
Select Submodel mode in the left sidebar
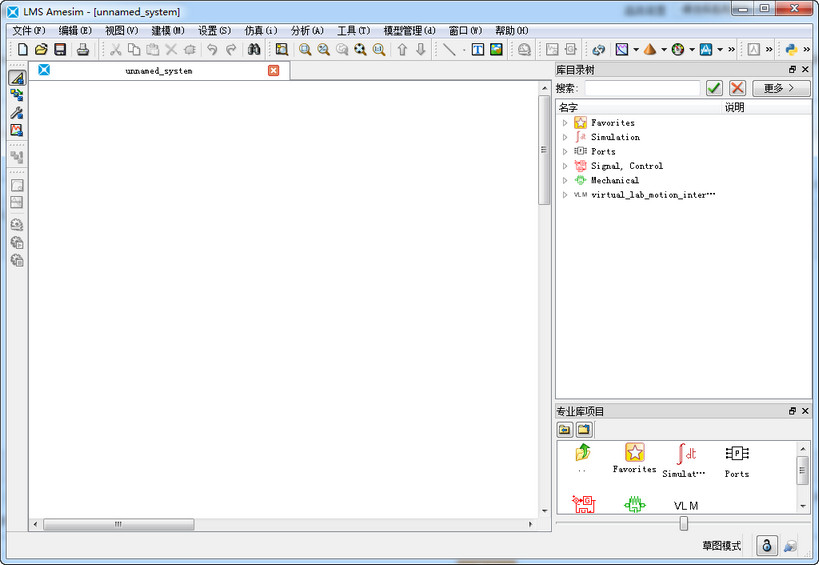(x=17, y=95)
